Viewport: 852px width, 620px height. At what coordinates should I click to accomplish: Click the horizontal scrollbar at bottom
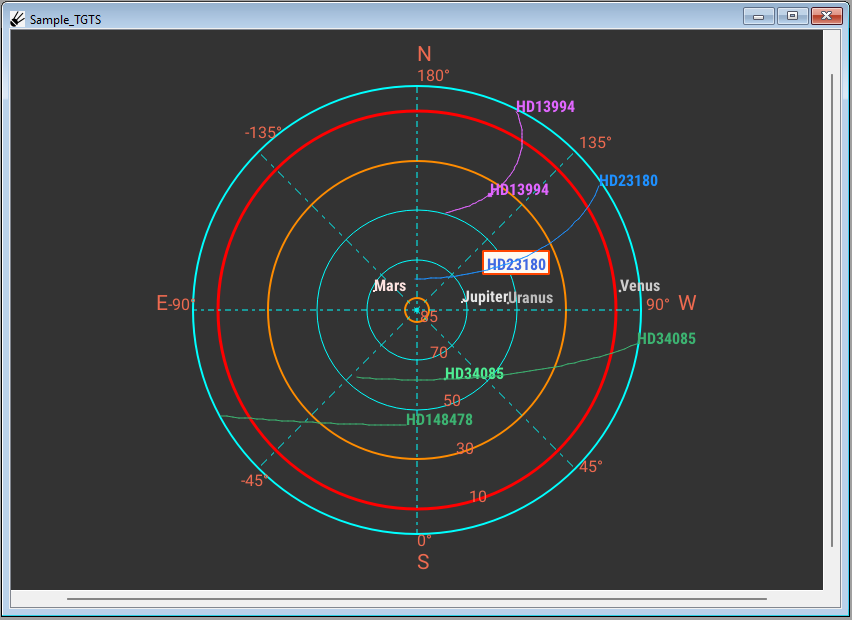point(417,599)
